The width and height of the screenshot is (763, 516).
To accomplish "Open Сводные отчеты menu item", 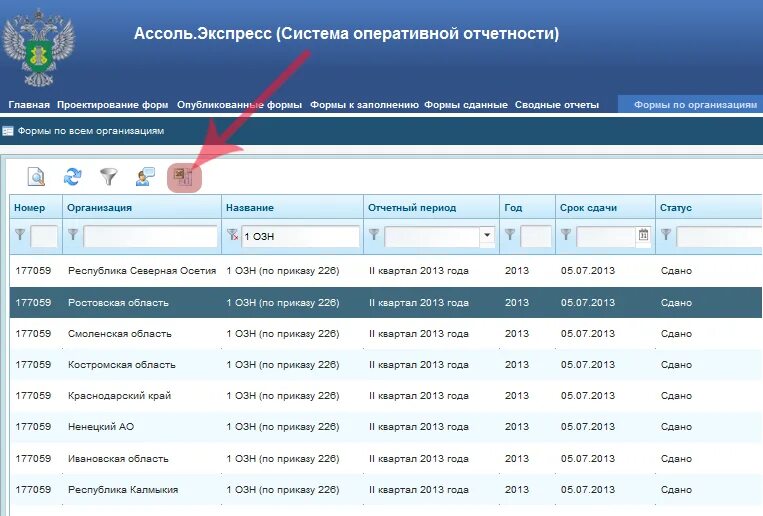I will (557, 105).
